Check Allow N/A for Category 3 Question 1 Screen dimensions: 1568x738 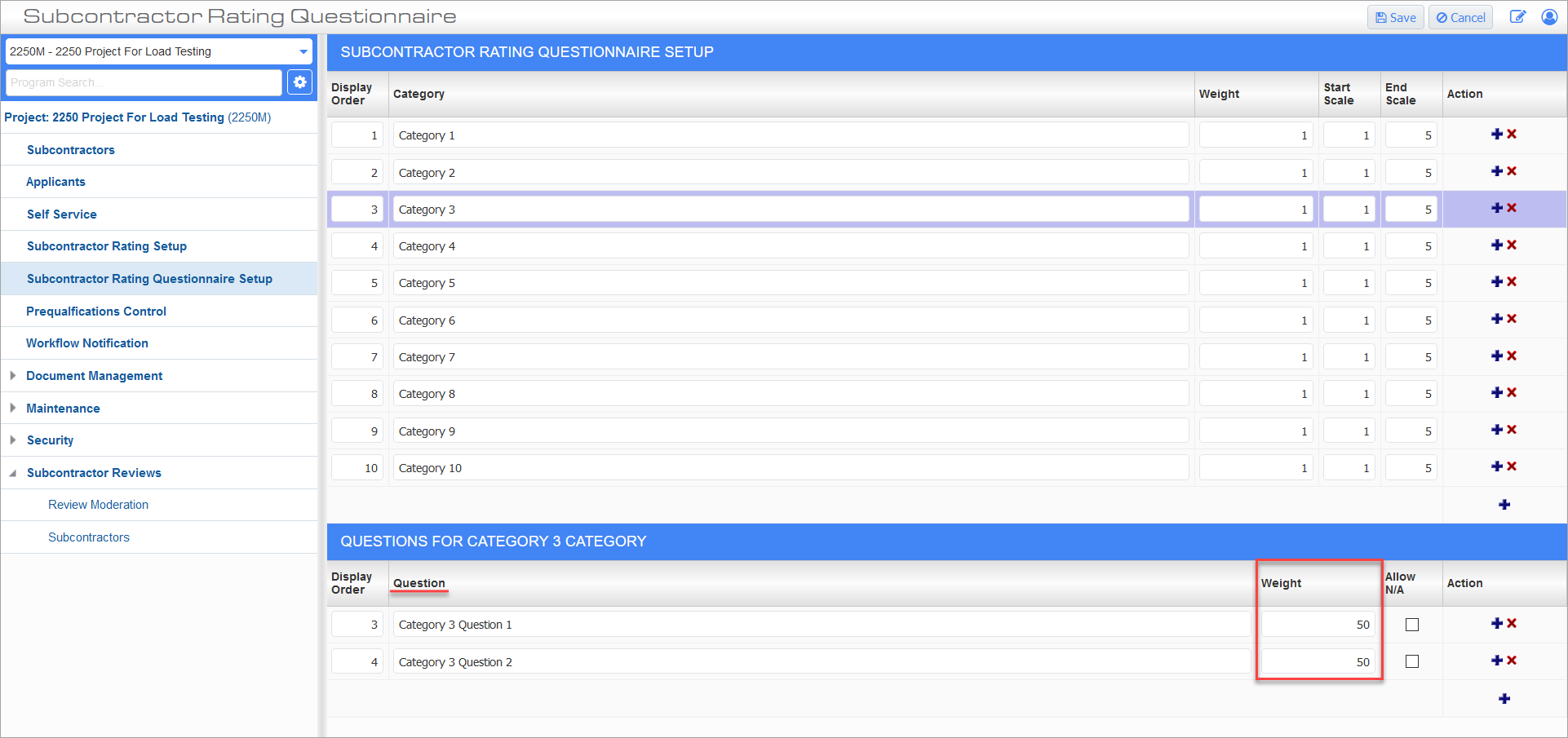(1411, 625)
